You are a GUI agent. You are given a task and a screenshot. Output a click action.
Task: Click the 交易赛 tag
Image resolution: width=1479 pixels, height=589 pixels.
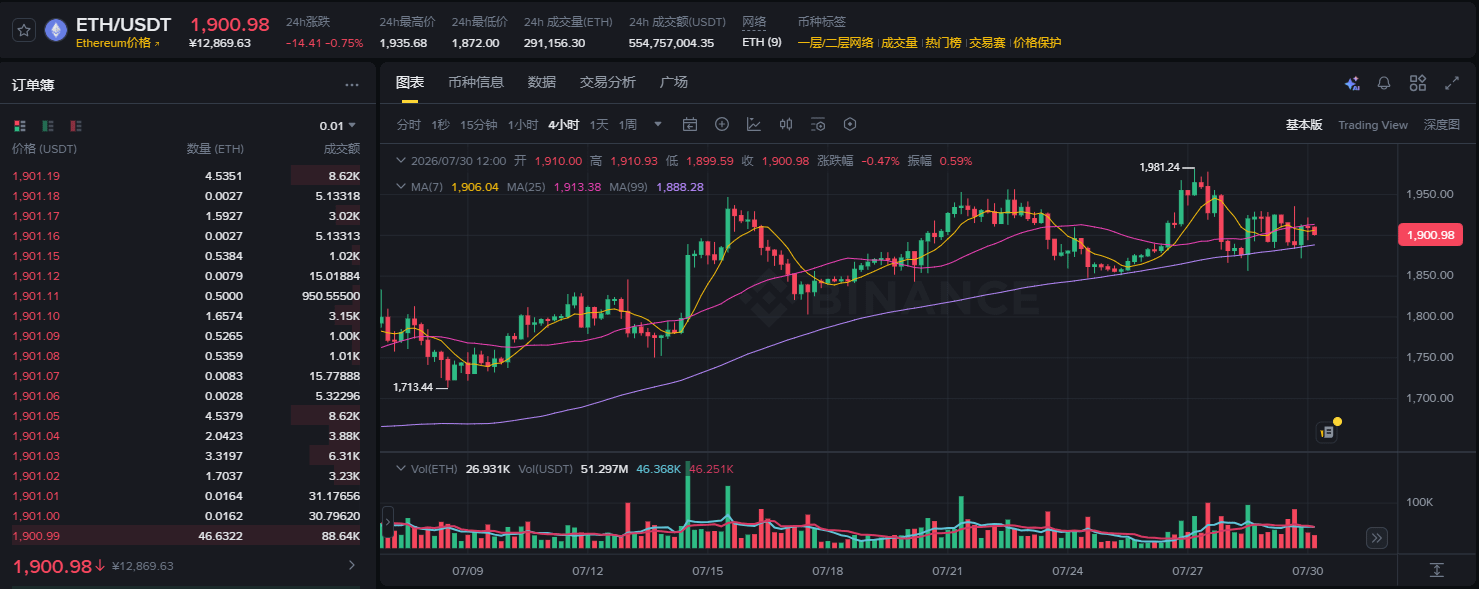pyautogui.click(x=987, y=43)
